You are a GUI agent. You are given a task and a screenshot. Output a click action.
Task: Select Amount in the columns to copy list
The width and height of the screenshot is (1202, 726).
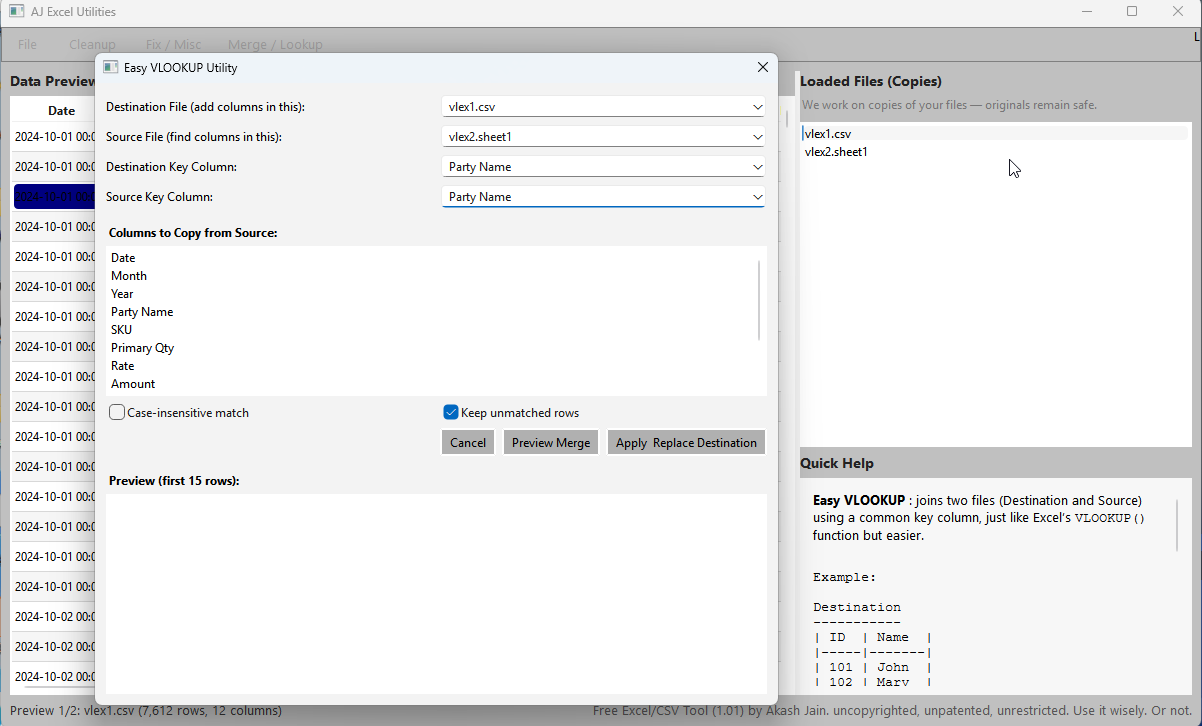coord(133,383)
